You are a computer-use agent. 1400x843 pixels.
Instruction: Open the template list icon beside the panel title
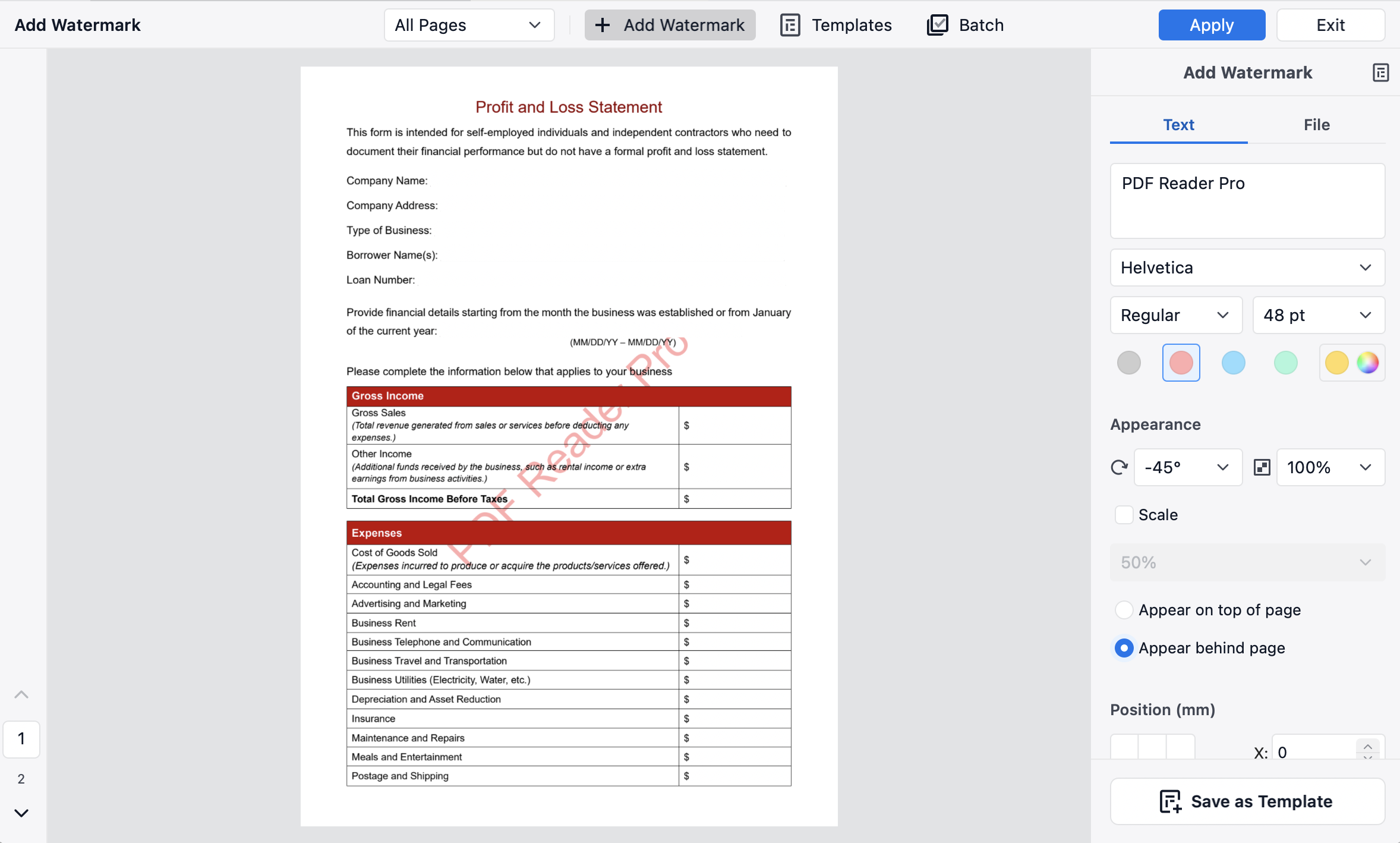(x=1380, y=73)
